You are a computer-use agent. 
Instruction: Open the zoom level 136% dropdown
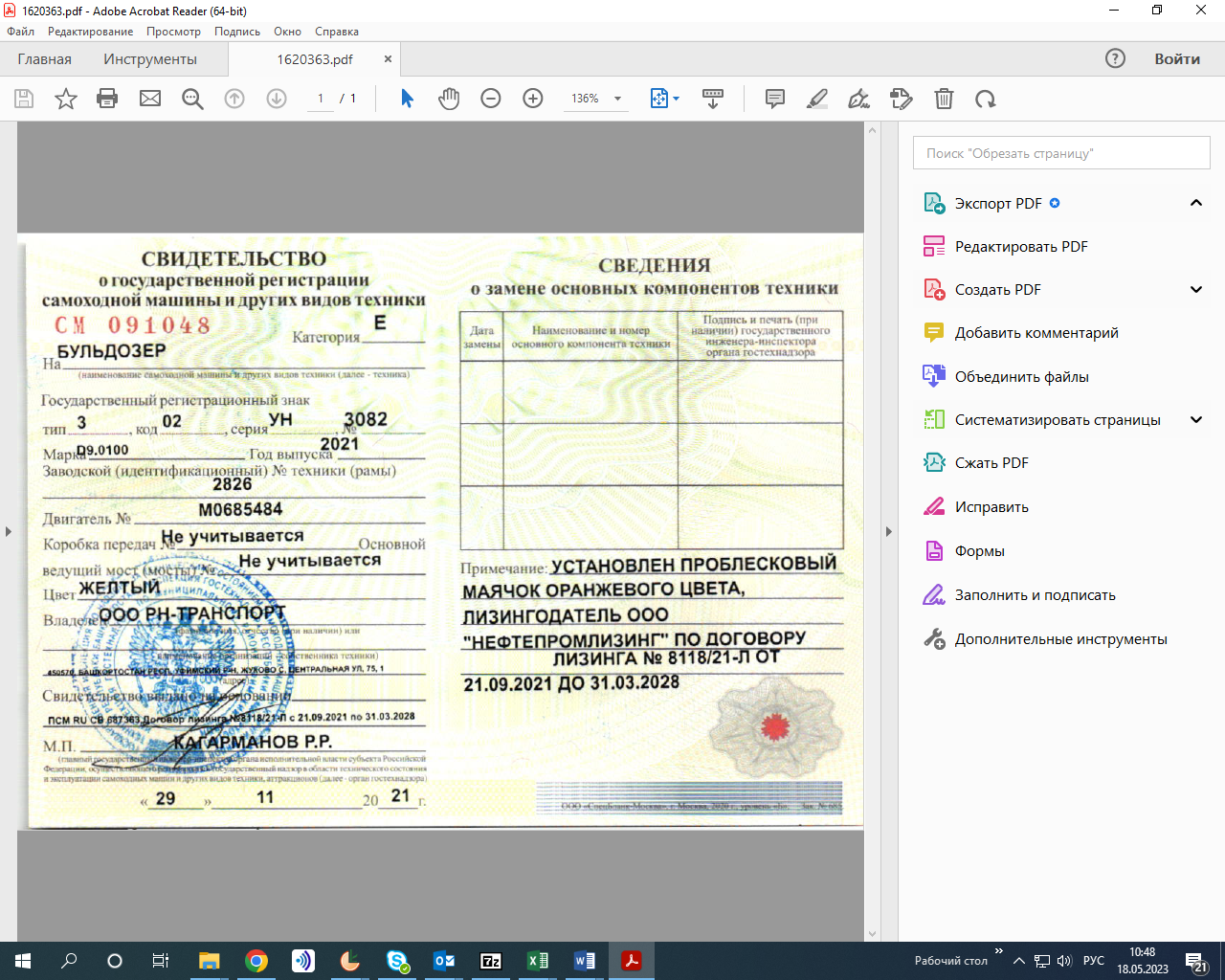[617, 99]
